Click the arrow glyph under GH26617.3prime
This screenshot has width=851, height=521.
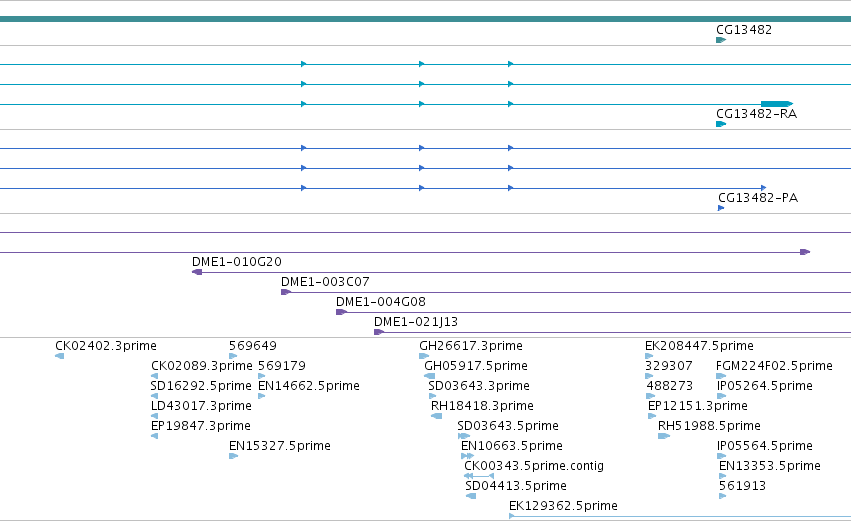coord(424,356)
